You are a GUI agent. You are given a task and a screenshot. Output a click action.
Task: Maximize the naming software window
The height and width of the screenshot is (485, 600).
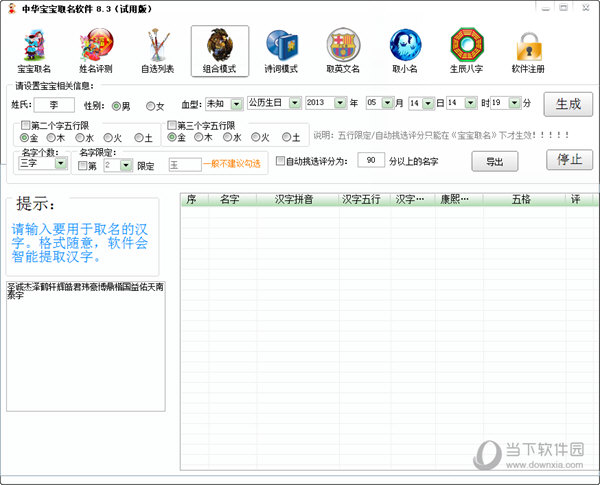(x=564, y=8)
